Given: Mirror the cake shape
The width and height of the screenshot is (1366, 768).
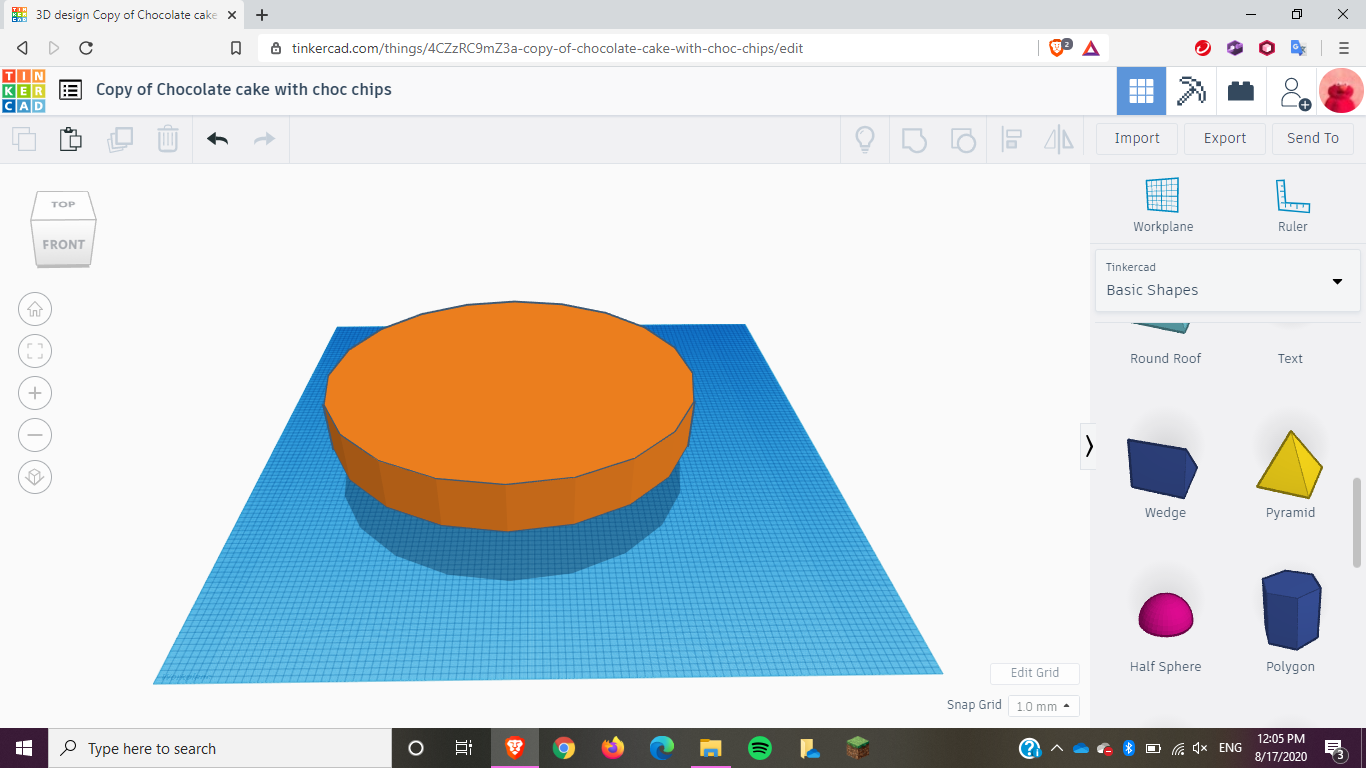Looking at the screenshot, I should [1057, 138].
